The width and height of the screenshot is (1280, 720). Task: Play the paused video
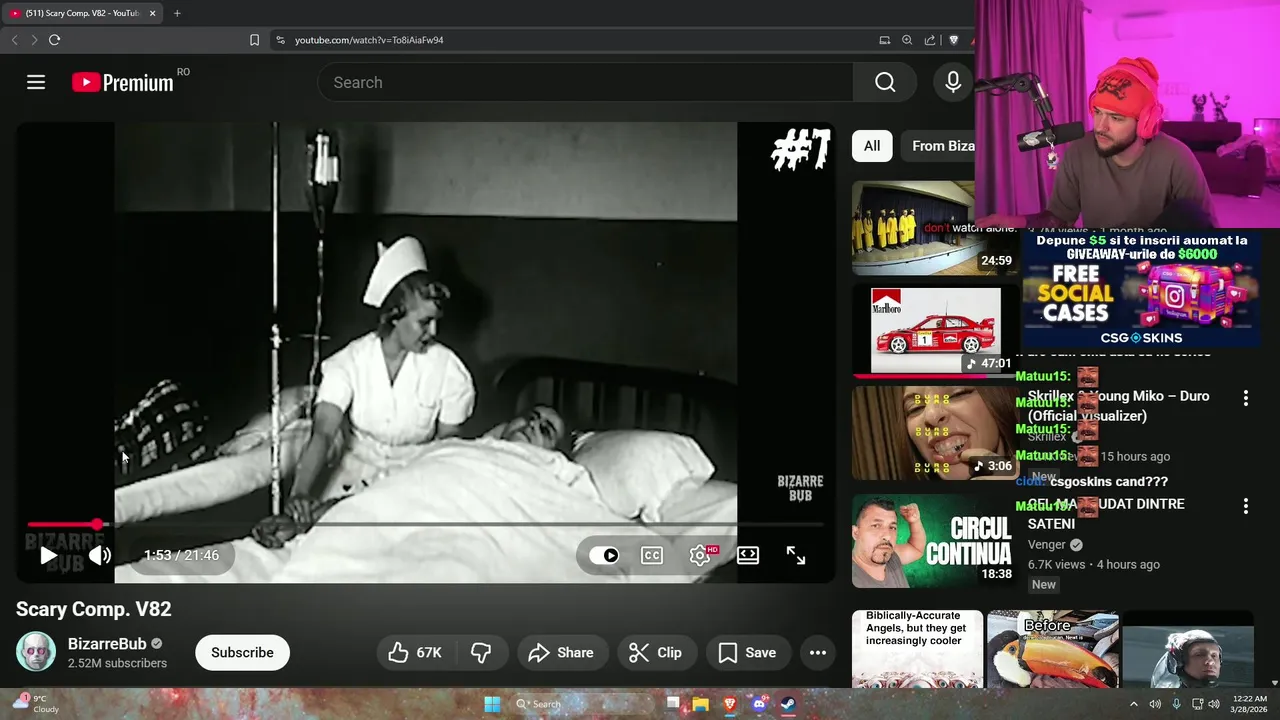point(48,555)
